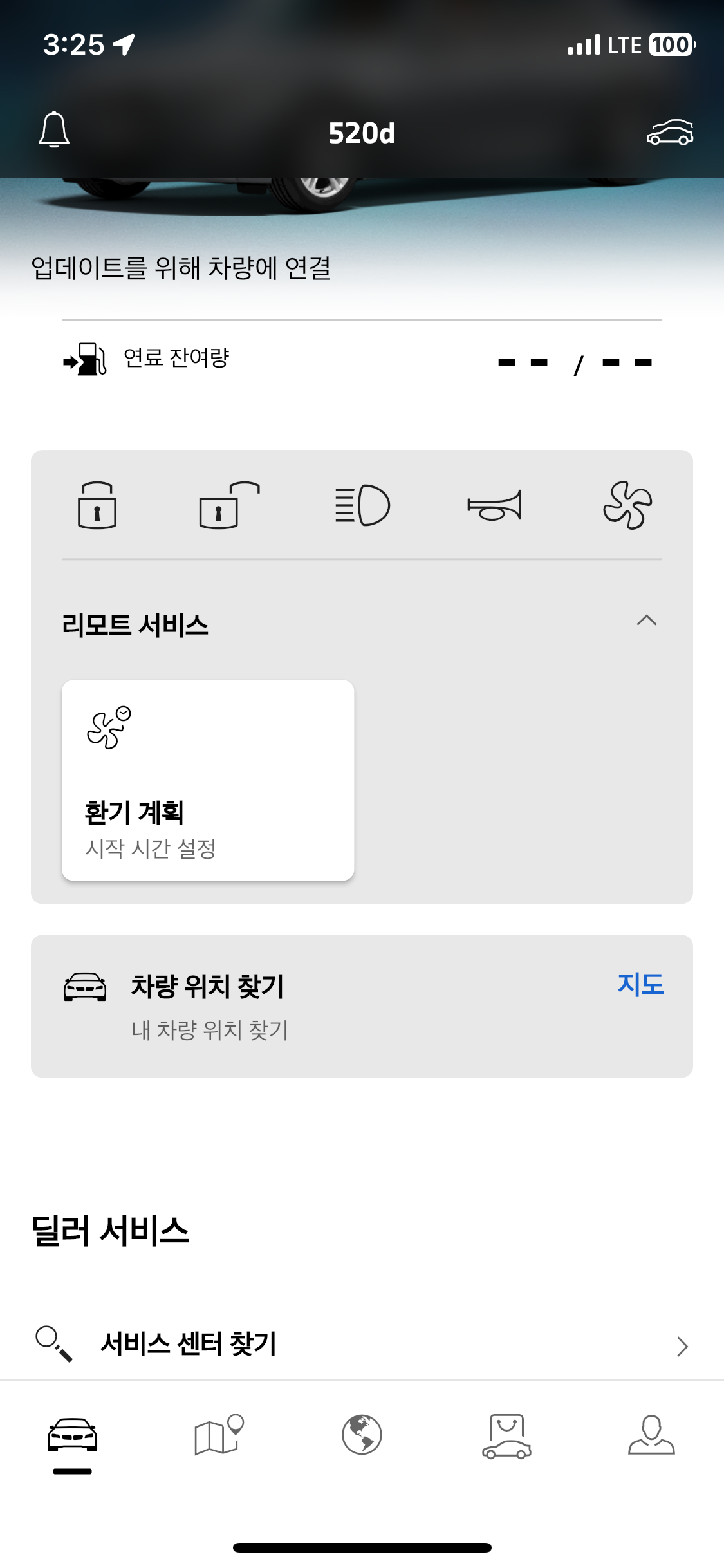Tap the unlock doors icon

[x=229, y=505]
